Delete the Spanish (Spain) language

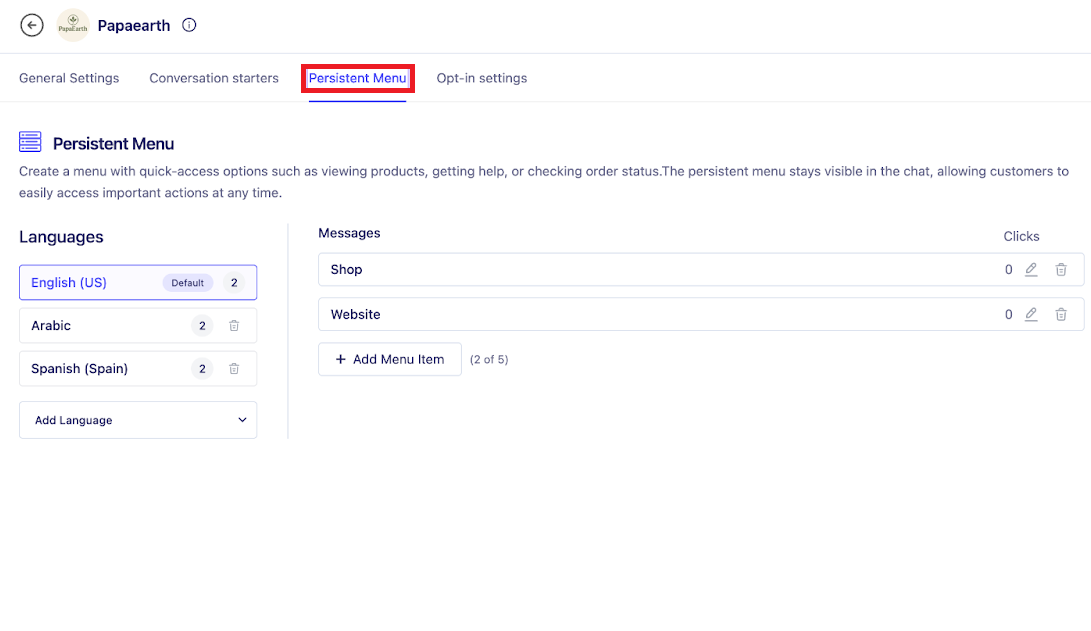[x=234, y=369]
